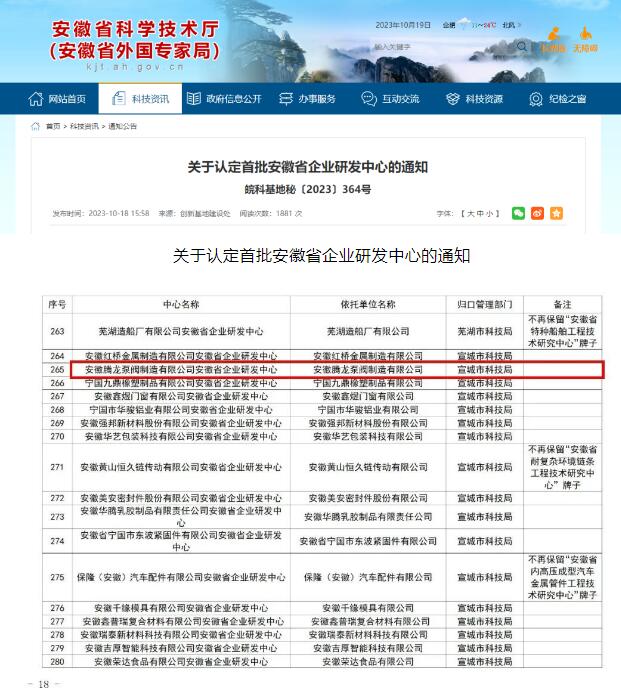Open 网站首页 in navigation bar

(x=67, y=99)
